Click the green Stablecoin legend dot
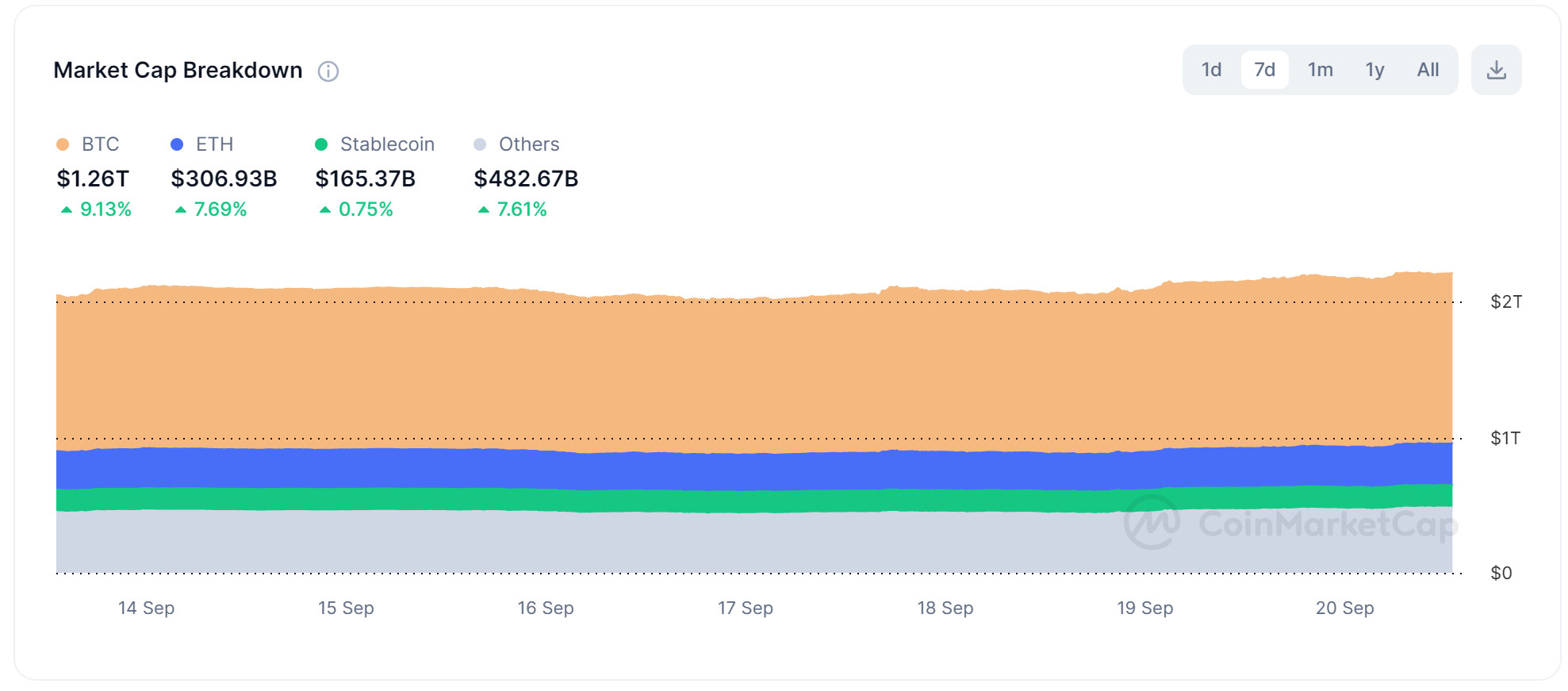1568x691 pixels. (321, 144)
